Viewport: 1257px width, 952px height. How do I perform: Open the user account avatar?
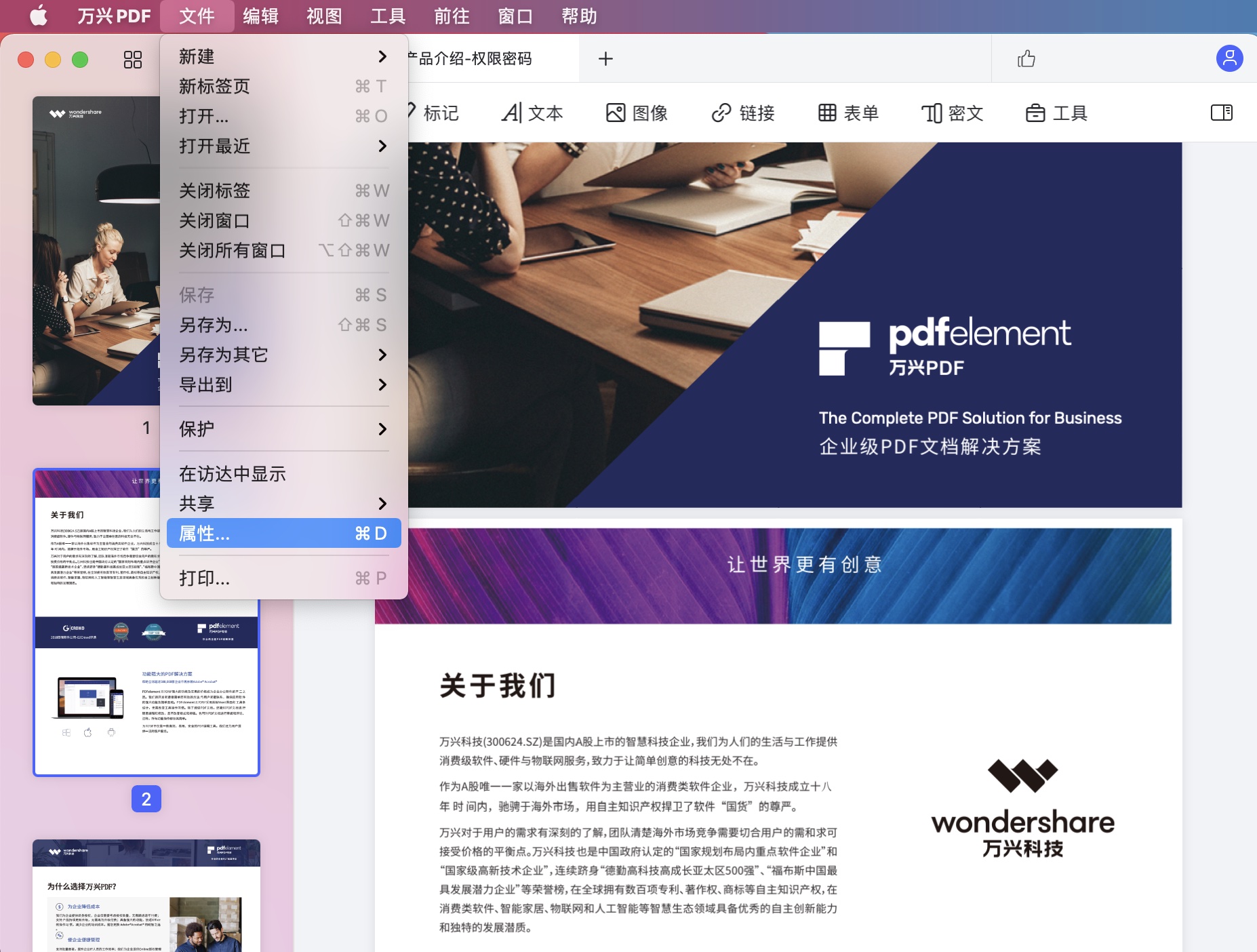[1229, 59]
